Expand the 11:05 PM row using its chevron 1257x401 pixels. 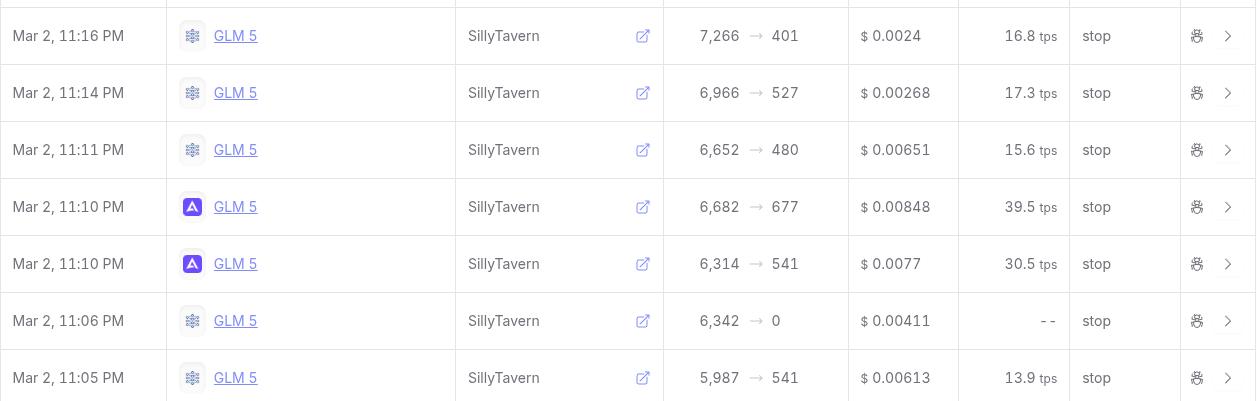coord(1228,378)
